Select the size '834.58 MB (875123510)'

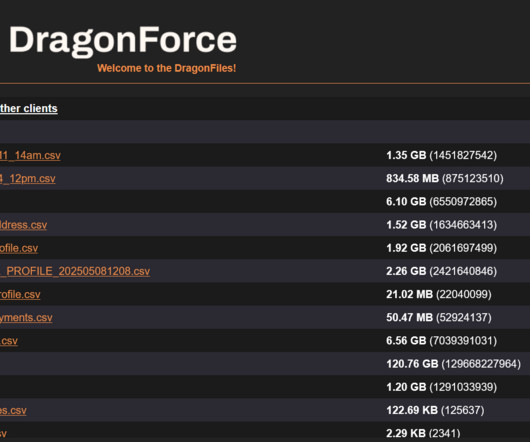[x=445, y=178]
